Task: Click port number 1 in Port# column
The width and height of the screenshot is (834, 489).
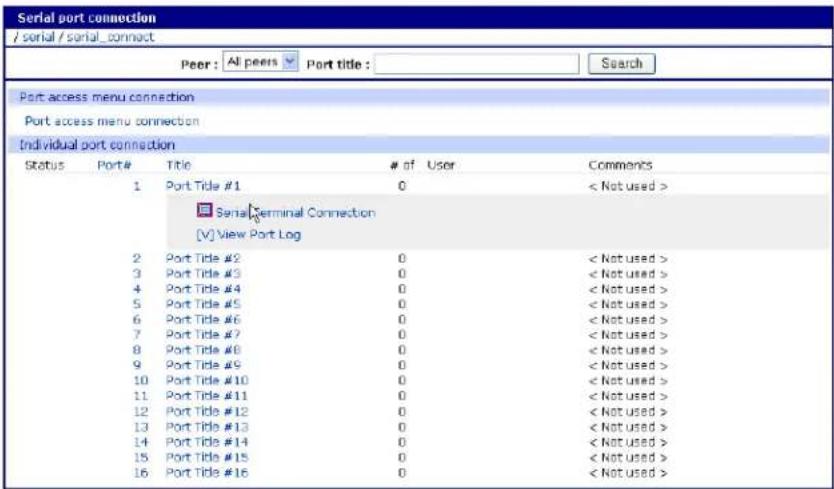Action: pyautogui.click(x=137, y=186)
